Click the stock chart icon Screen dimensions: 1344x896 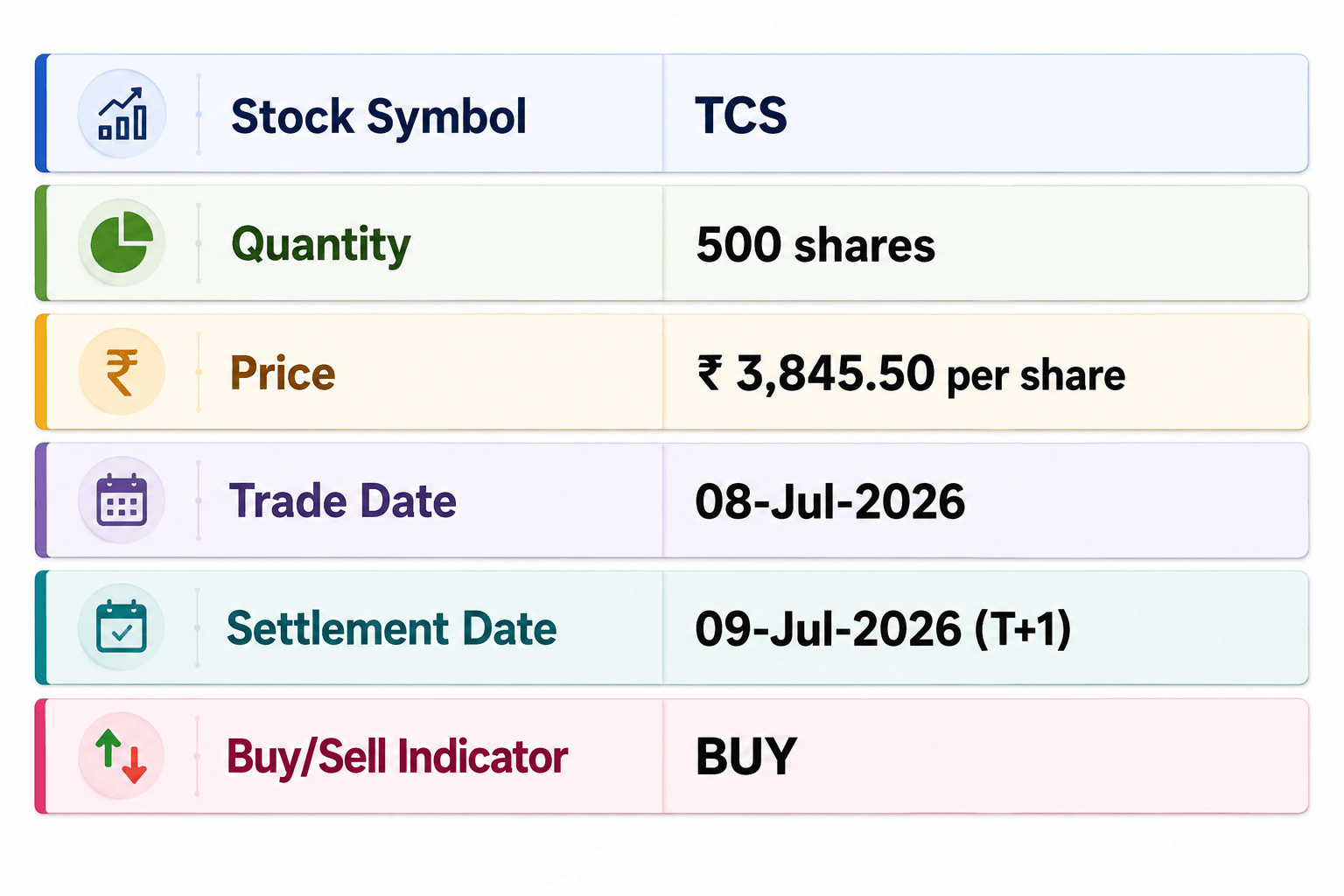tap(122, 114)
